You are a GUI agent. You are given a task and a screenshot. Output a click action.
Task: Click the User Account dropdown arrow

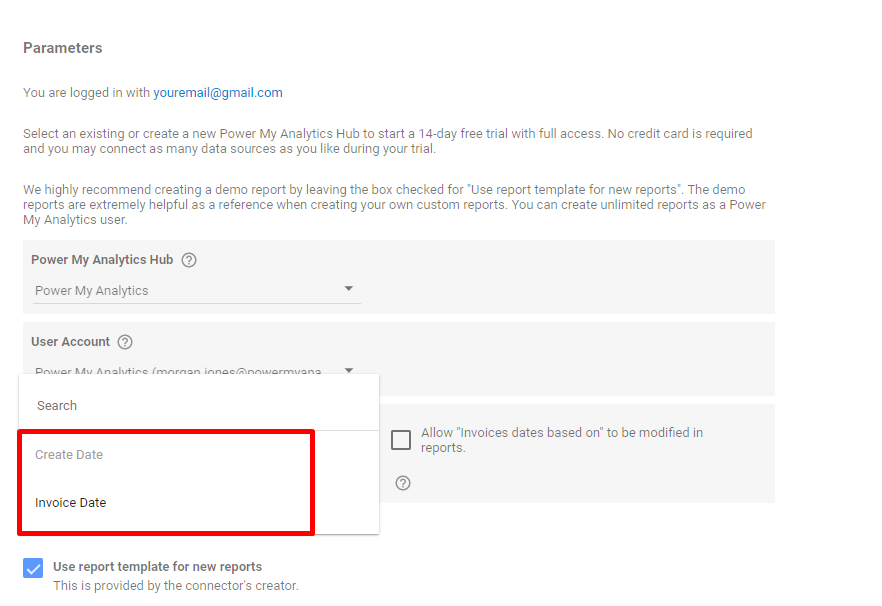pos(349,370)
